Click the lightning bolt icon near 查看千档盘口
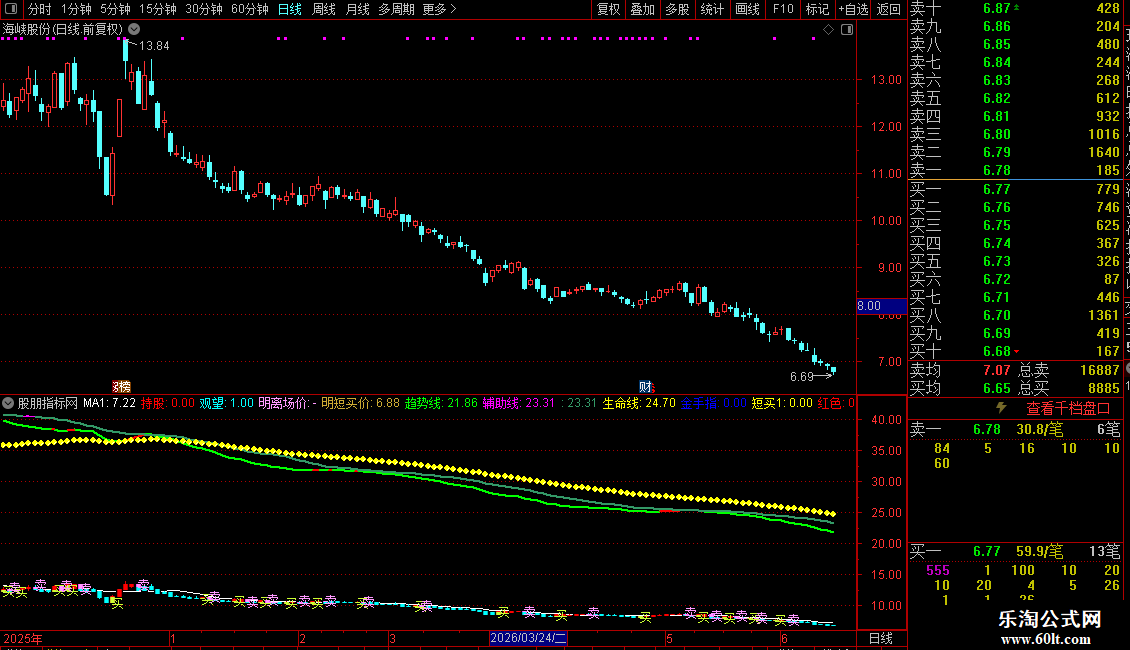1130x650 pixels. [x=1001, y=408]
